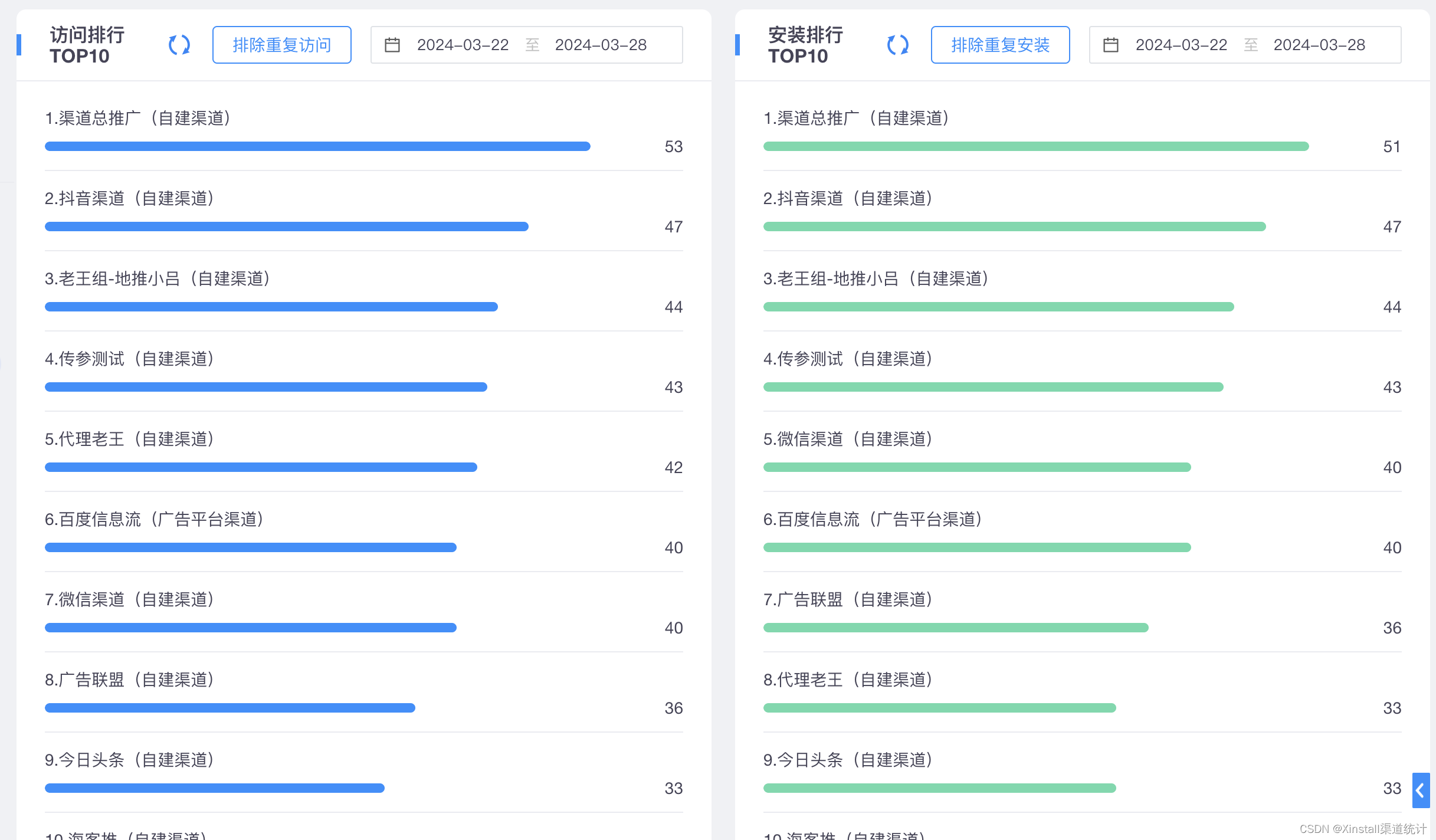1436x840 pixels.
Task: Select visit row 3.老王组-地推小吕
Action: coord(364,291)
